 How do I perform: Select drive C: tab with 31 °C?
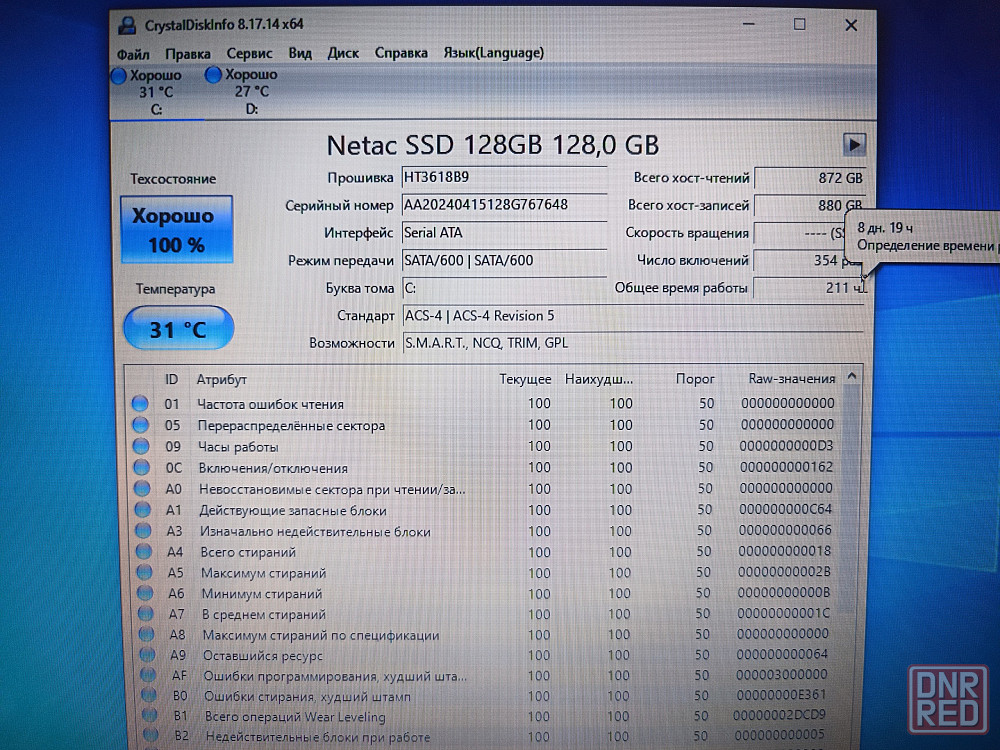pos(156,92)
